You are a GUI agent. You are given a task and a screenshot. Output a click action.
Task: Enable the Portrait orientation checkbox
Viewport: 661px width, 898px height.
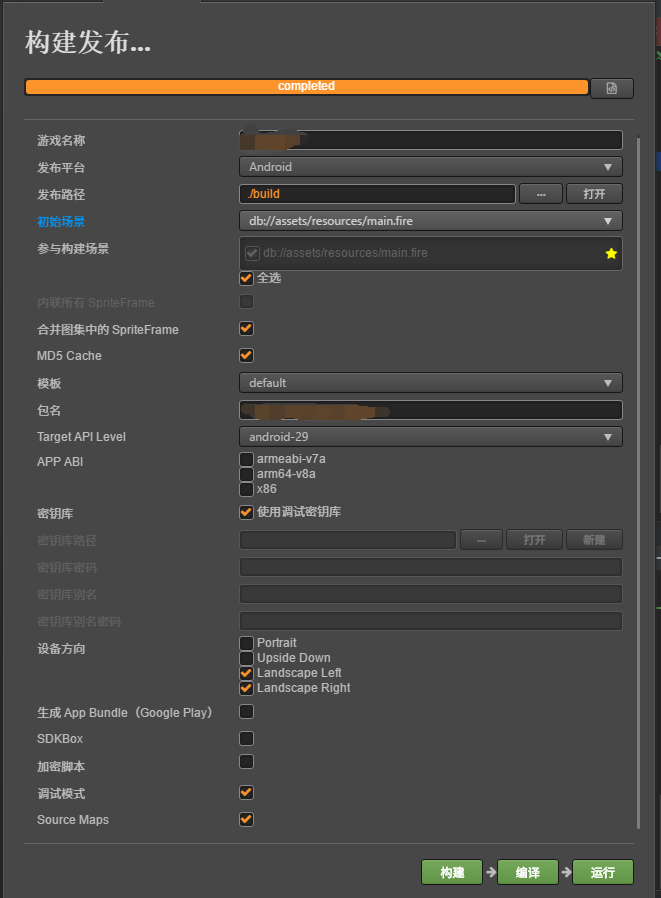246,642
